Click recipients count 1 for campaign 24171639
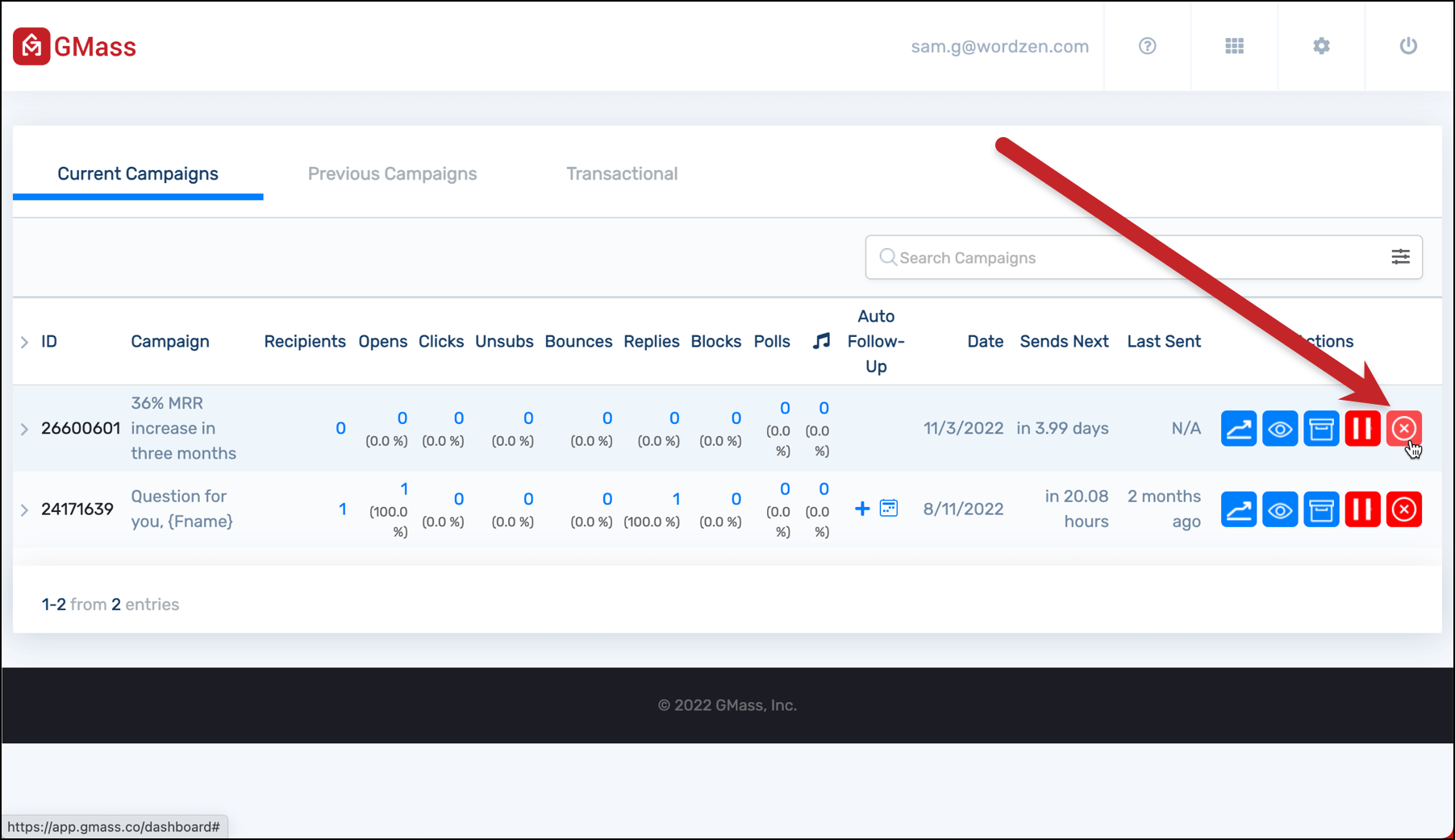The height and width of the screenshot is (840, 1455). [x=342, y=509]
